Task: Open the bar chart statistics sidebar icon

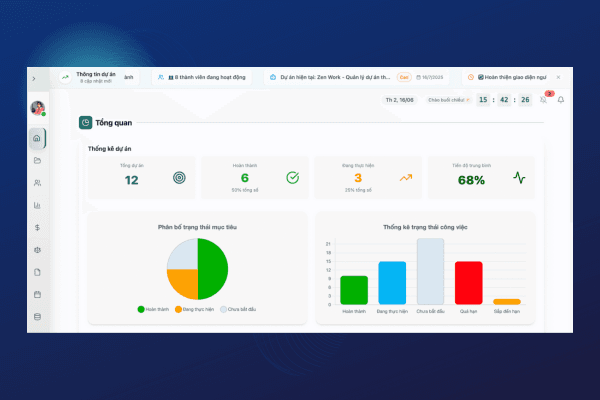Action: (x=37, y=205)
